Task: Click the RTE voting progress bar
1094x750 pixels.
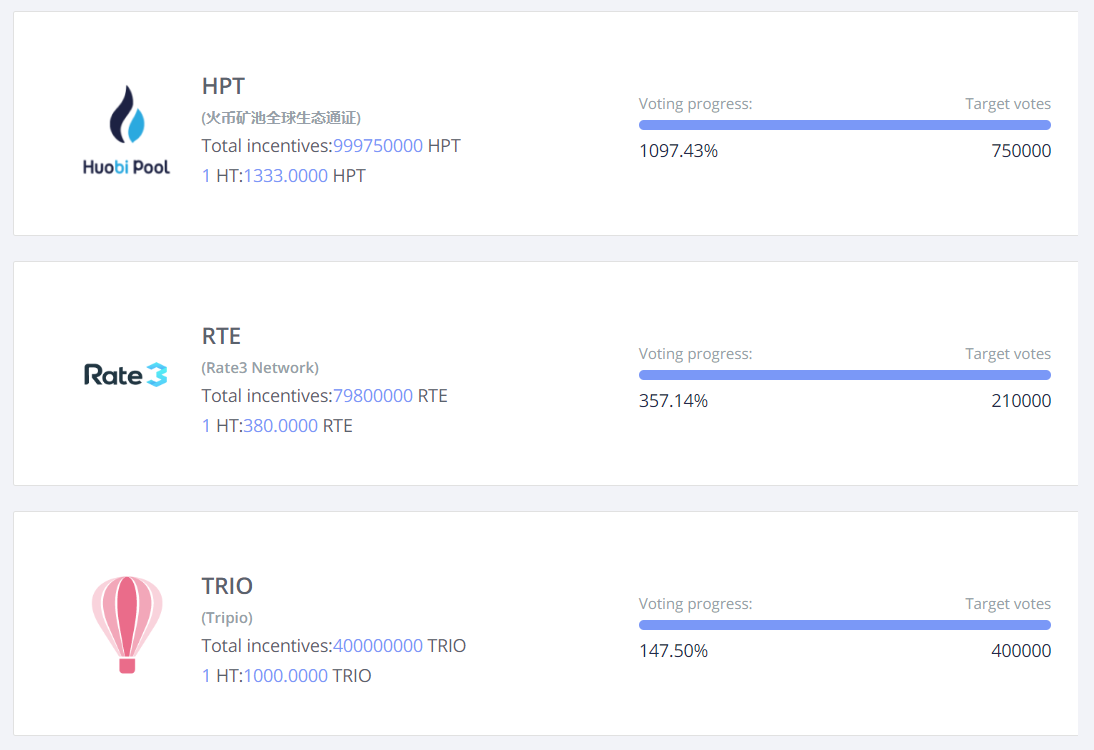Action: pyautogui.click(x=844, y=375)
